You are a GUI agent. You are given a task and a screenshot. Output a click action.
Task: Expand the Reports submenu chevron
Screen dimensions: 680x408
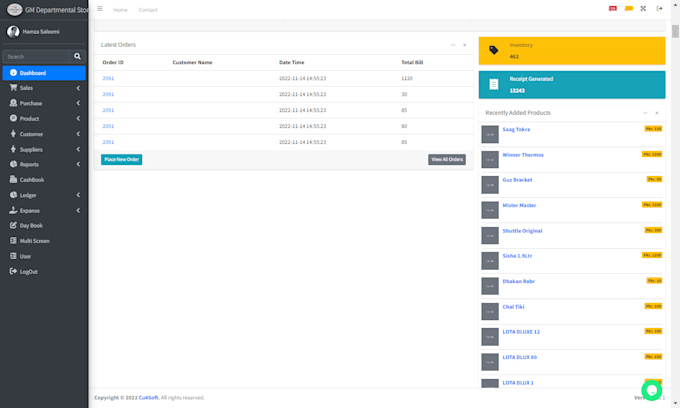pyautogui.click(x=78, y=164)
